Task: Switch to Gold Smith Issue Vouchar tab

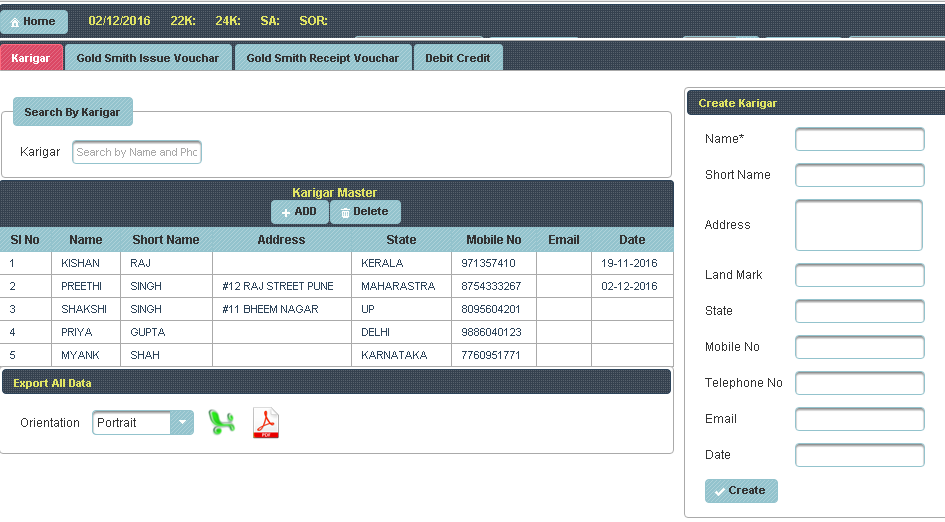Action: [x=148, y=58]
